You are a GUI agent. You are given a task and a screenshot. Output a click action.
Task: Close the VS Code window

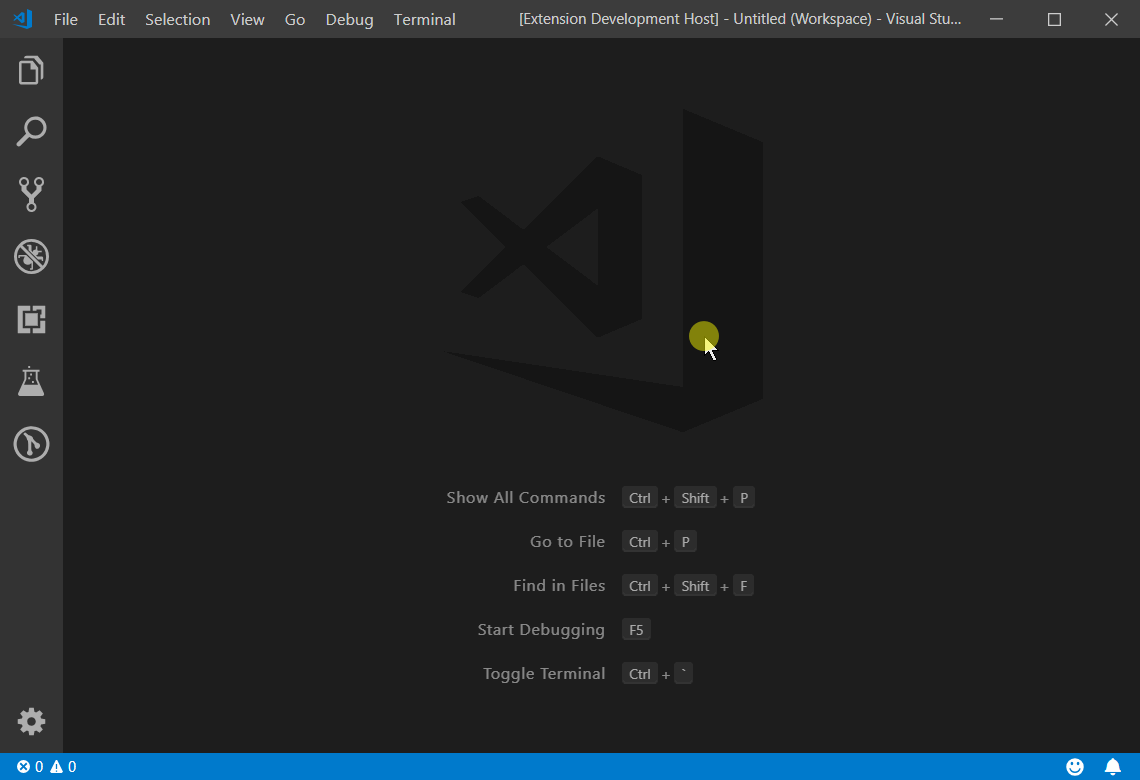tap(1111, 20)
